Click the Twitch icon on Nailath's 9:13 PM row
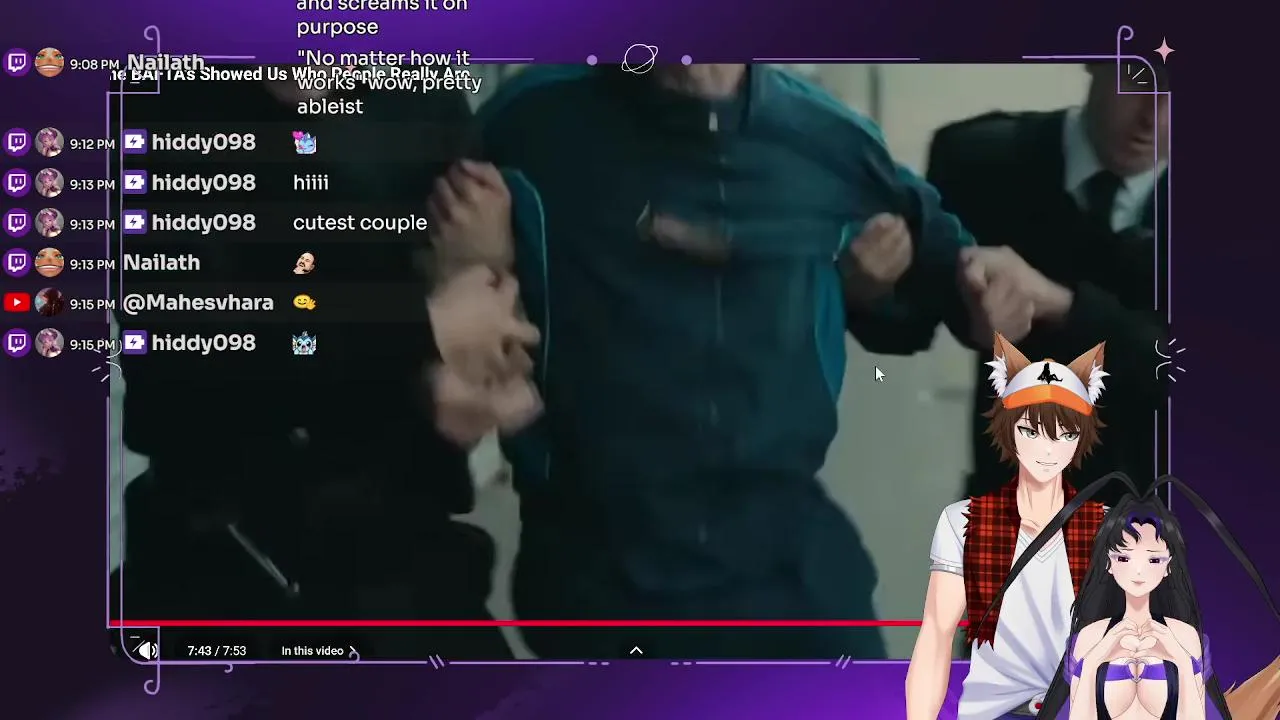The image size is (1280, 720). tap(17, 263)
